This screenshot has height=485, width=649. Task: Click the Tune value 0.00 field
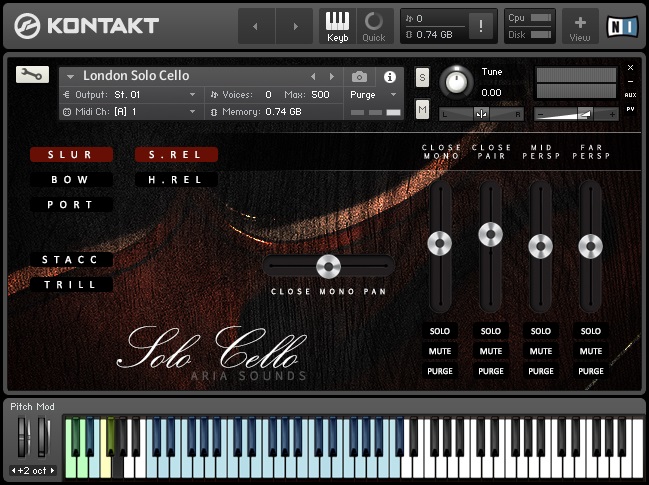(491, 92)
